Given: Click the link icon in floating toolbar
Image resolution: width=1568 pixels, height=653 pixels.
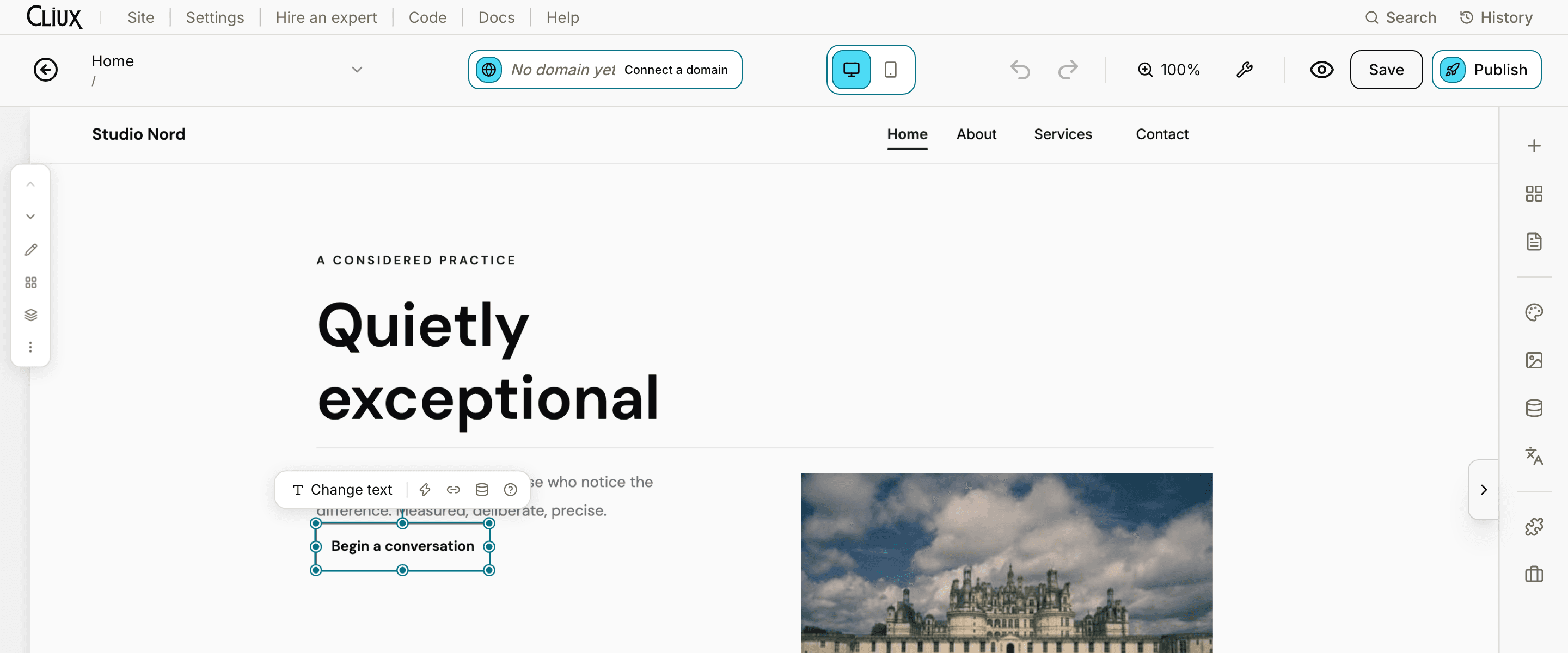Looking at the screenshot, I should 454,489.
